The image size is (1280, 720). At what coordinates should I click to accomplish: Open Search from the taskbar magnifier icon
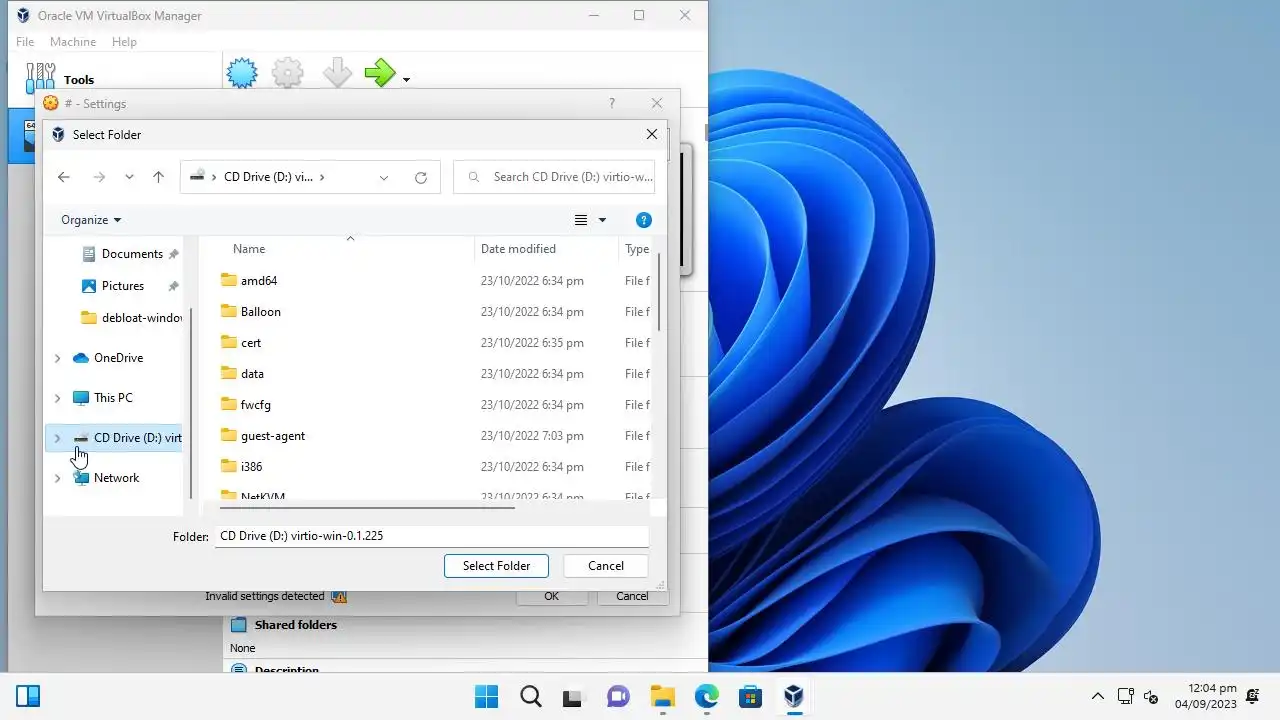531,696
